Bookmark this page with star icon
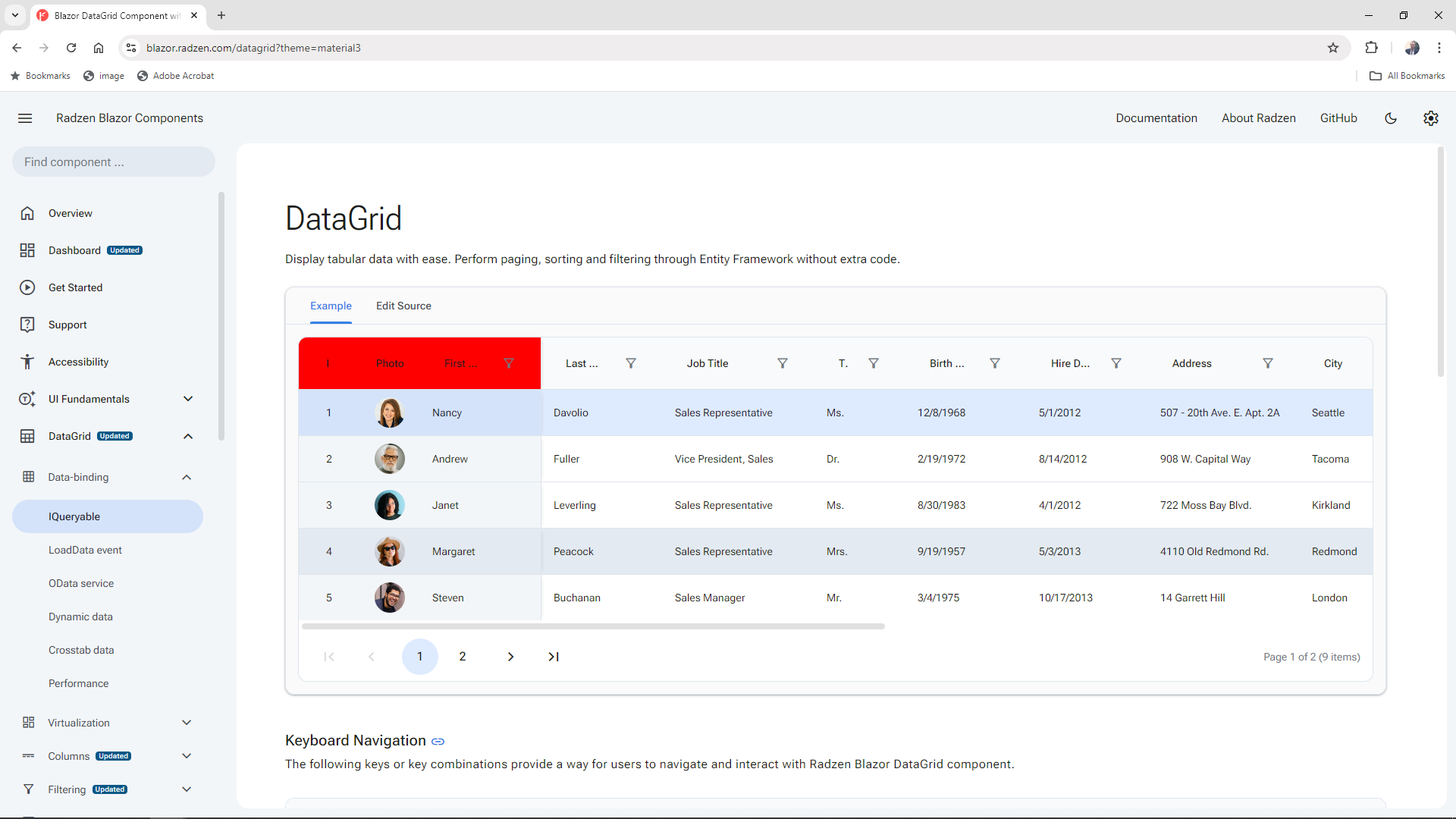This screenshot has width=1456, height=819. click(1333, 48)
